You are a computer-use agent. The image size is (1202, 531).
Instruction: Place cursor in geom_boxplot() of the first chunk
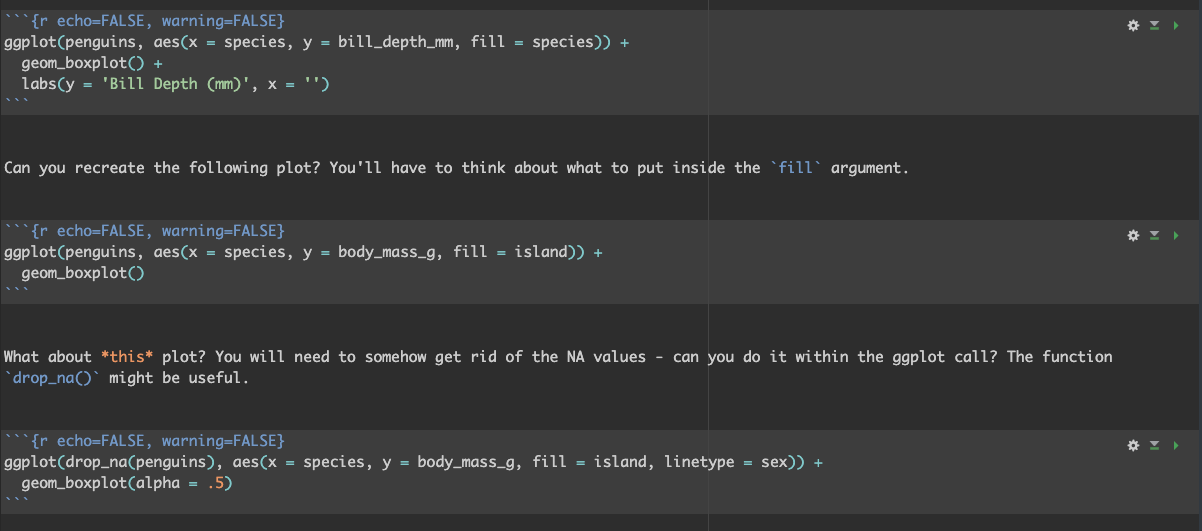pyautogui.click(x=83, y=63)
